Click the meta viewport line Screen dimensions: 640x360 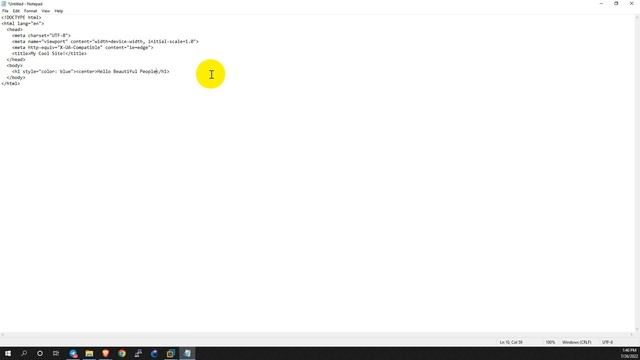(105, 42)
